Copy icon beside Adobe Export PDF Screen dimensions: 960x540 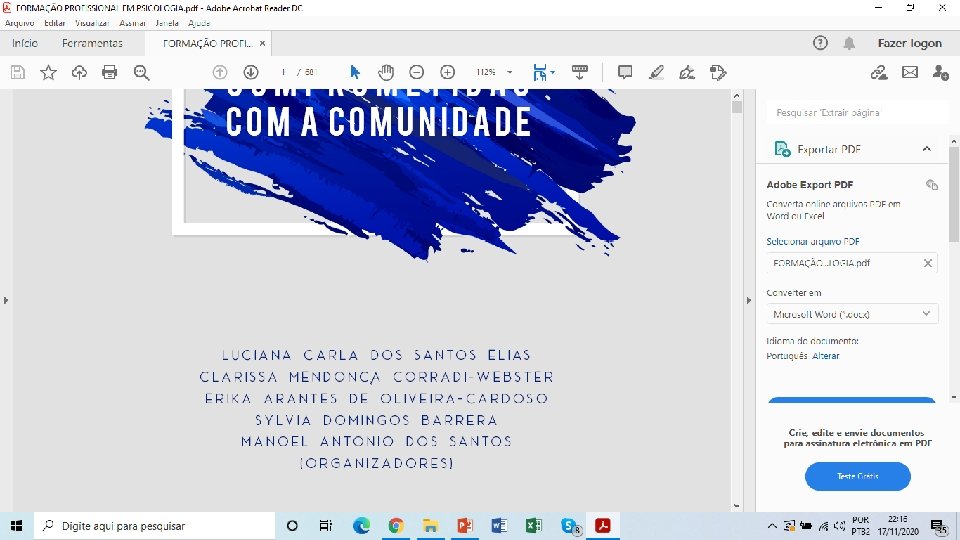(932, 184)
